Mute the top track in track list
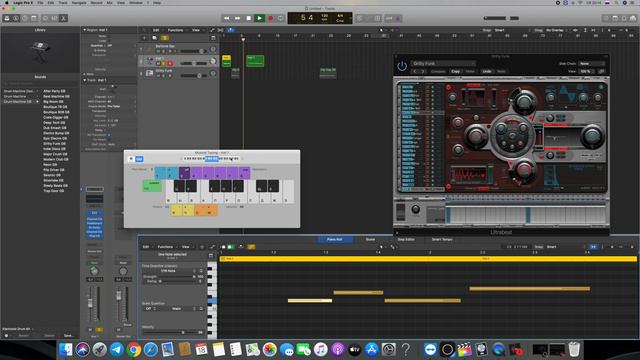 (158, 51)
